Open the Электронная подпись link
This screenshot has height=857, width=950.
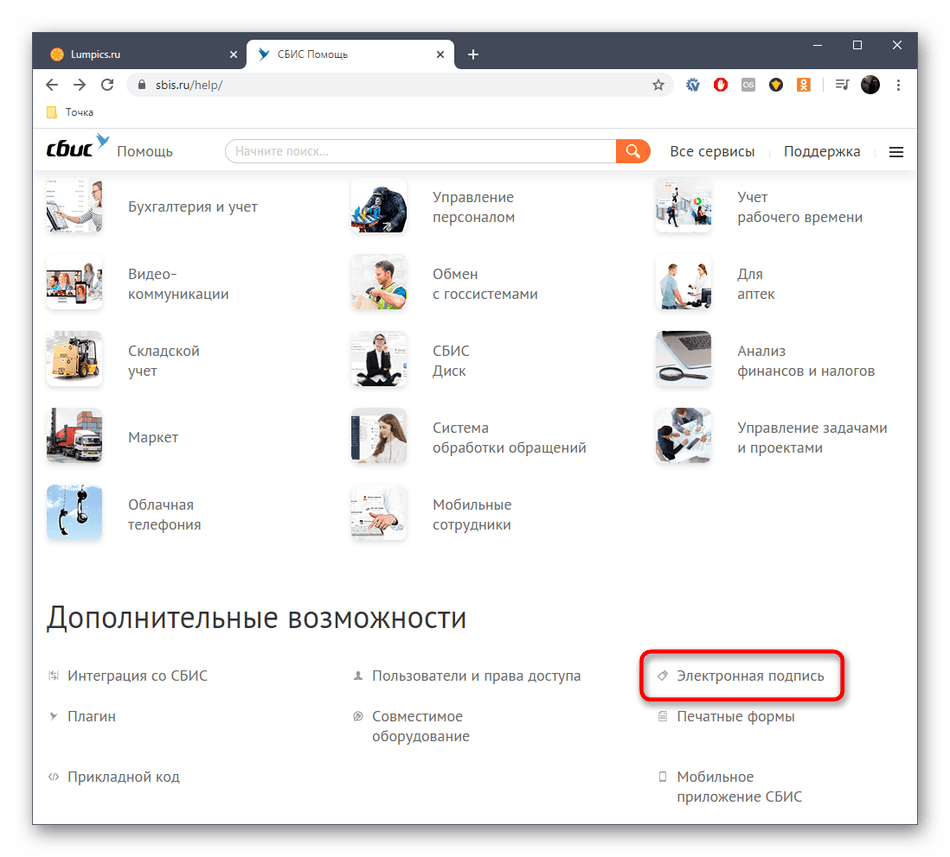pos(750,675)
